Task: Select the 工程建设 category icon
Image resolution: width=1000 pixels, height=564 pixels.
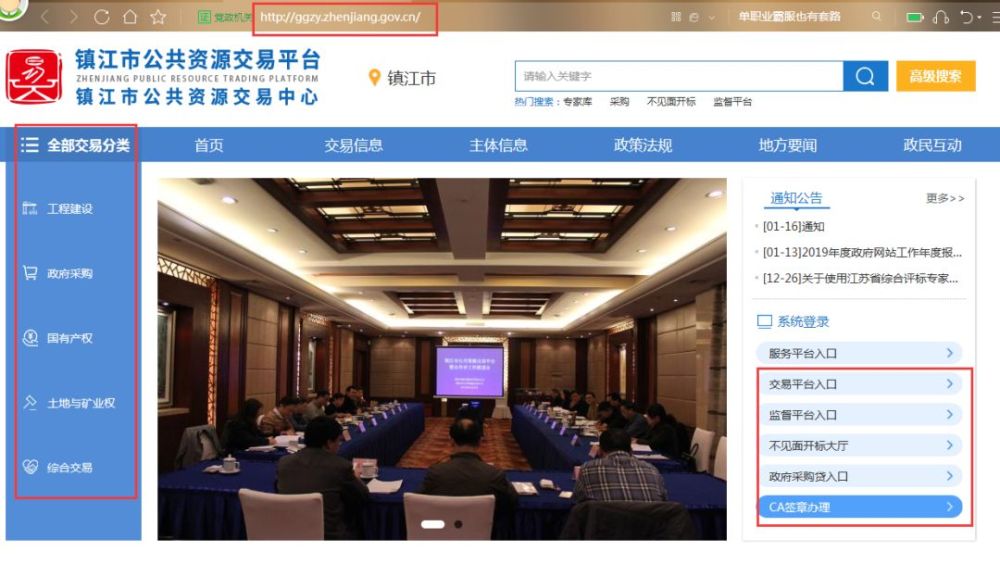Action: tap(30, 208)
